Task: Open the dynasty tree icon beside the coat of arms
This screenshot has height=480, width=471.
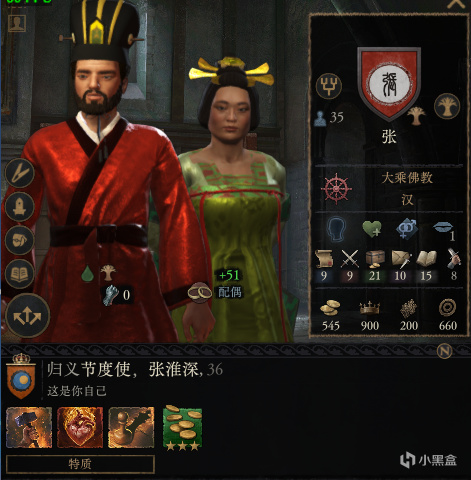Action: point(447,106)
